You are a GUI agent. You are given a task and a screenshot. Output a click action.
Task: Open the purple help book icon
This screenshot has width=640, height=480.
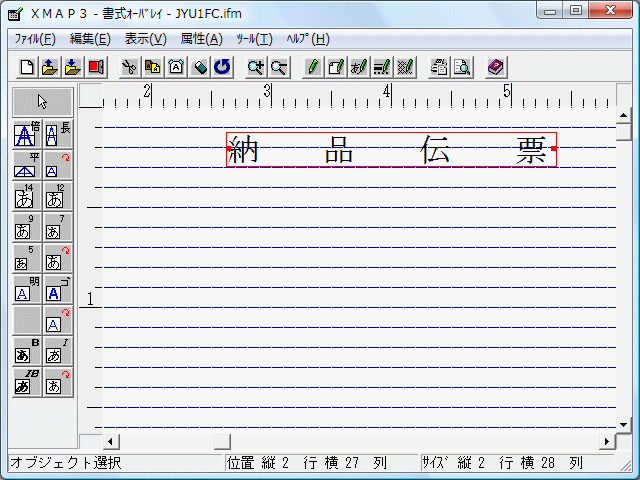[496, 67]
